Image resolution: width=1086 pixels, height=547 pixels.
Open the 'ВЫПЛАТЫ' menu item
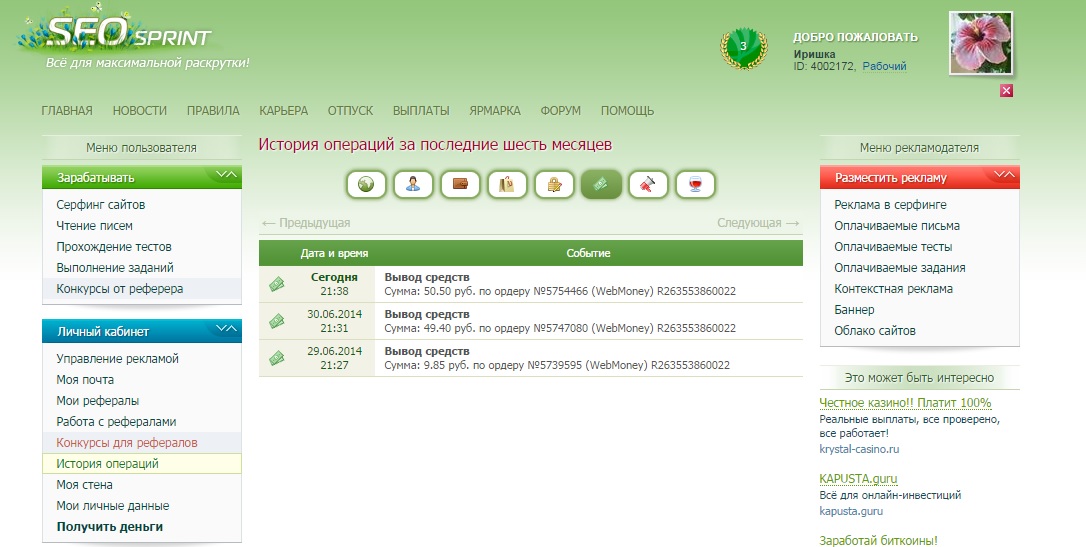click(421, 111)
